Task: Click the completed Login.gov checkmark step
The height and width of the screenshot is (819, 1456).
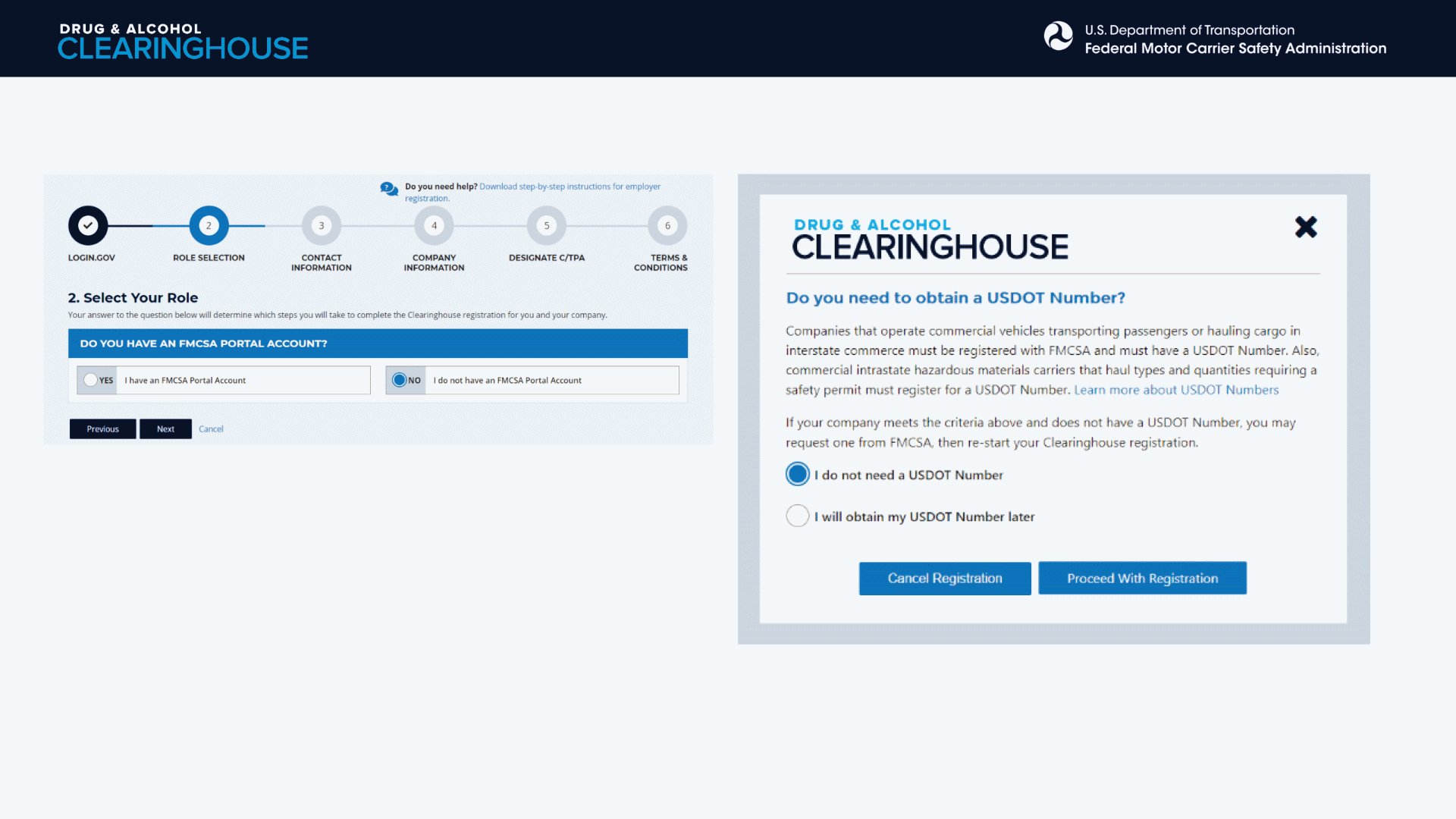Action: point(88,225)
